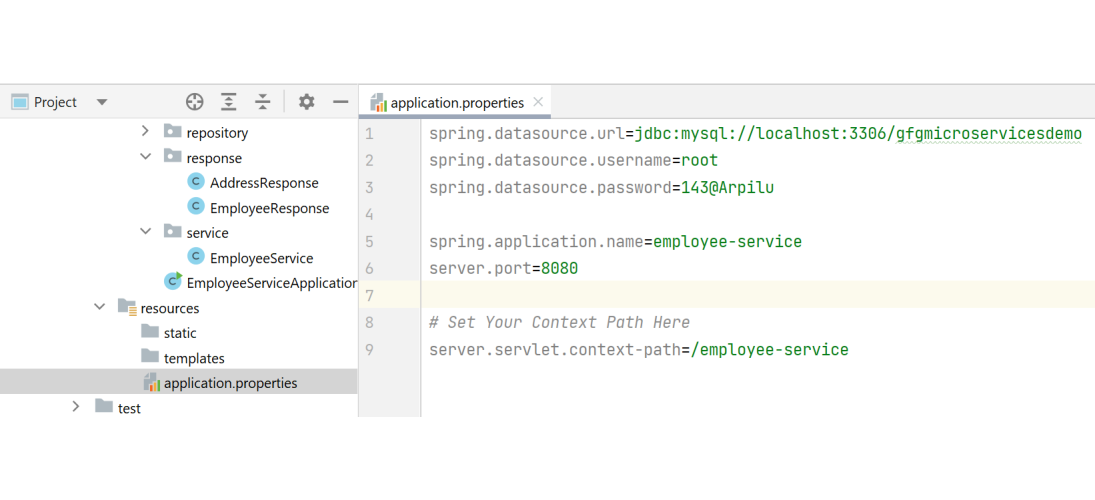Expand the repository folder
Viewport: 1095px width, 500px height.
(x=145, y=132)
